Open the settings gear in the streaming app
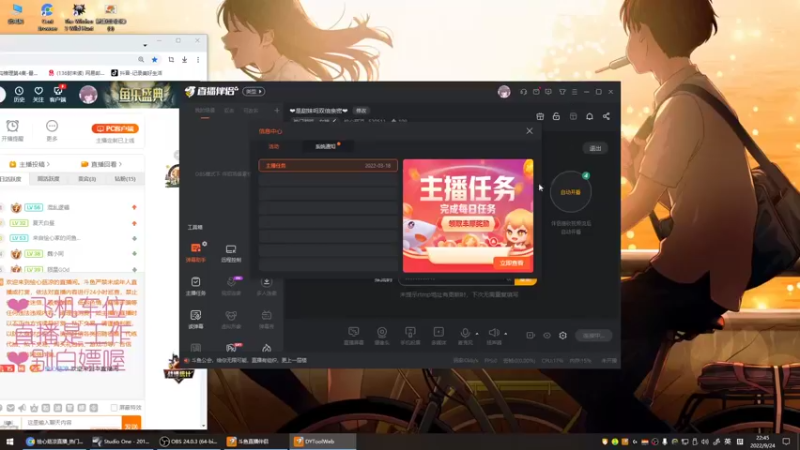 (563, 335)
